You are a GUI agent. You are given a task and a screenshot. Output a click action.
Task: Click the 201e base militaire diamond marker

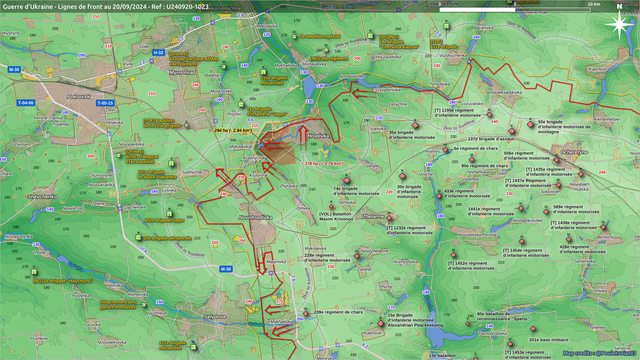coord(533,329)
